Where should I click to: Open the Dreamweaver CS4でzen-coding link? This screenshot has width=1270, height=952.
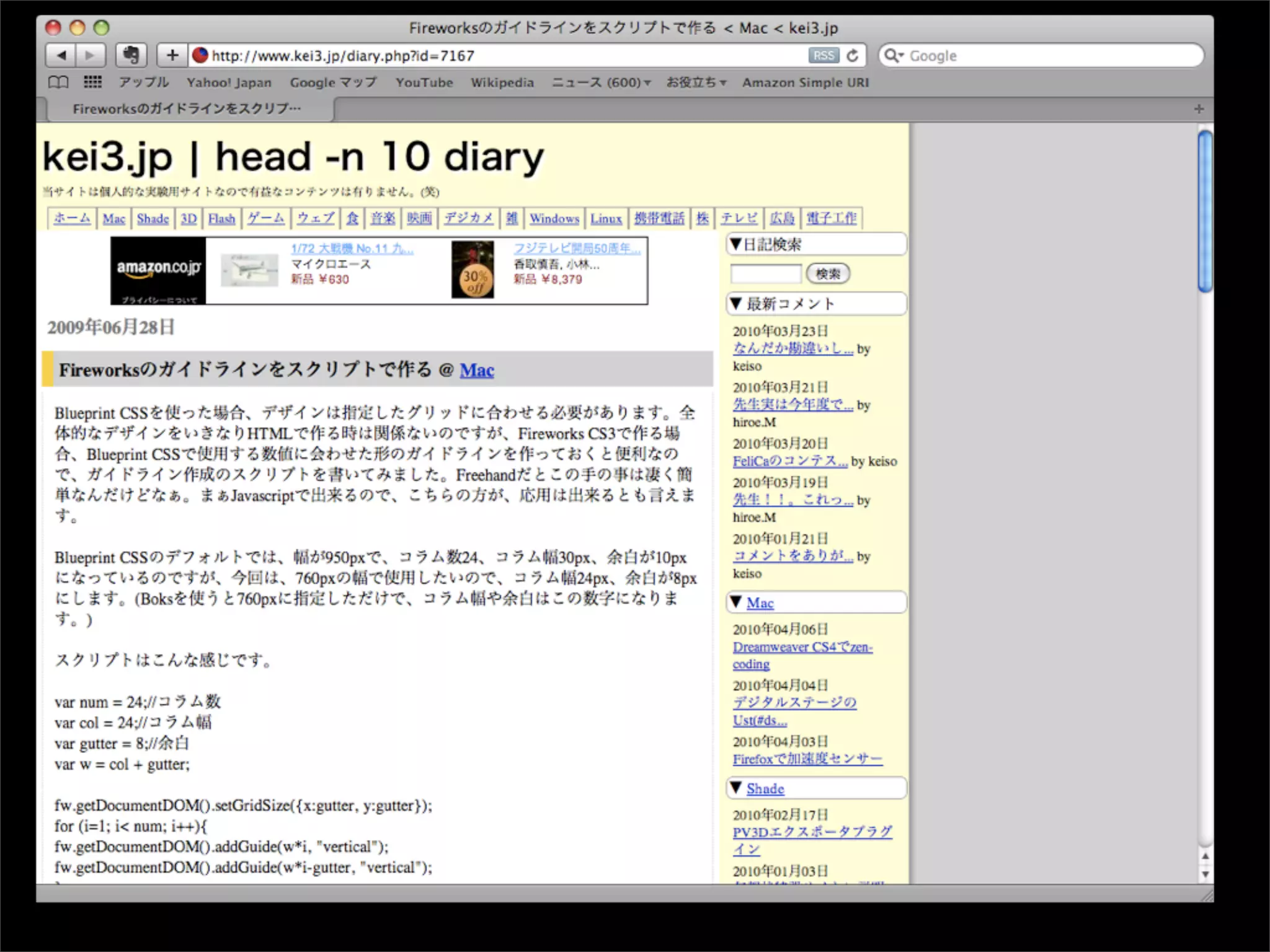click(x=802, y=647)
